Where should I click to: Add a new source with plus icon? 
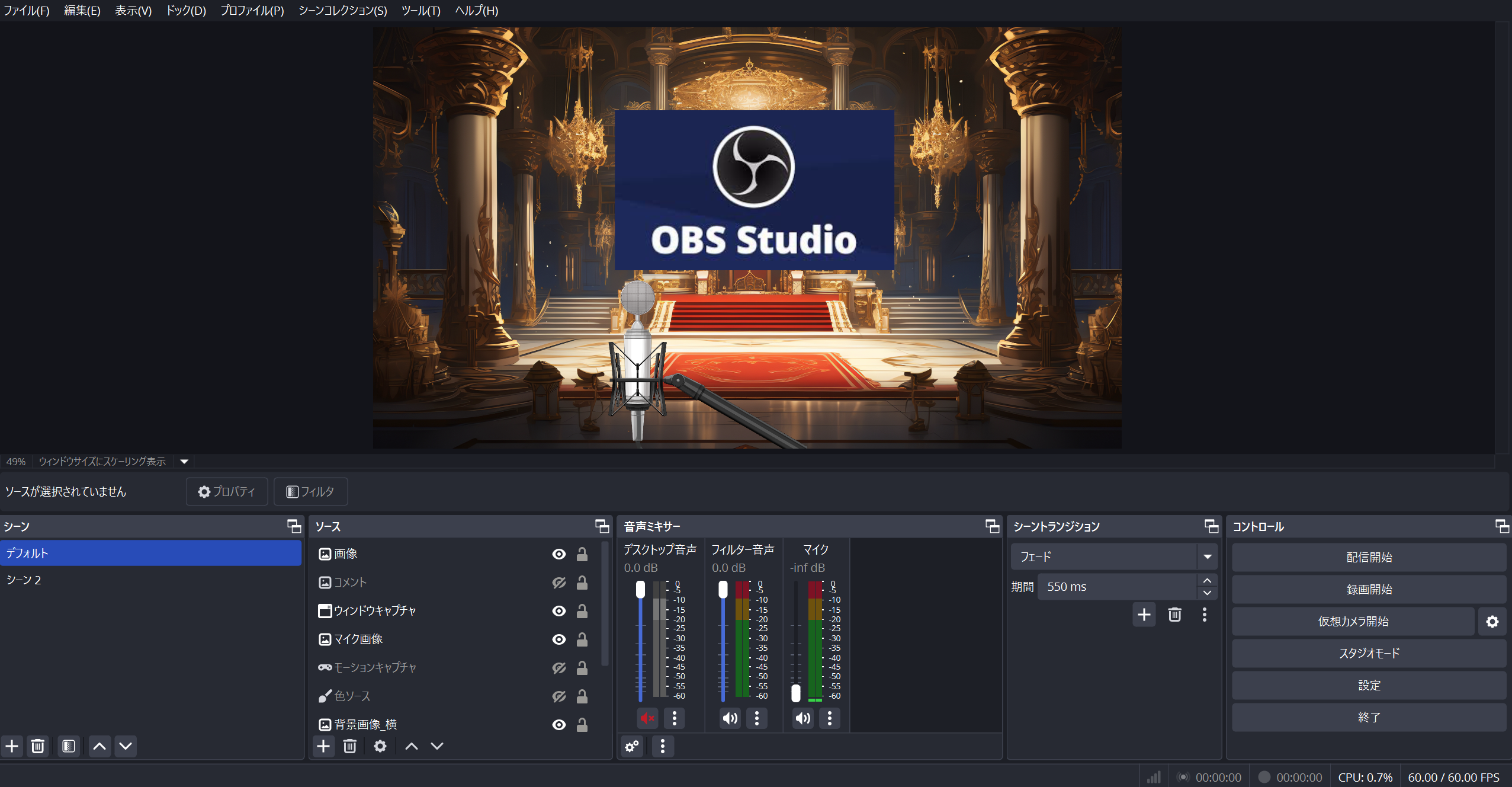(323, 746)
